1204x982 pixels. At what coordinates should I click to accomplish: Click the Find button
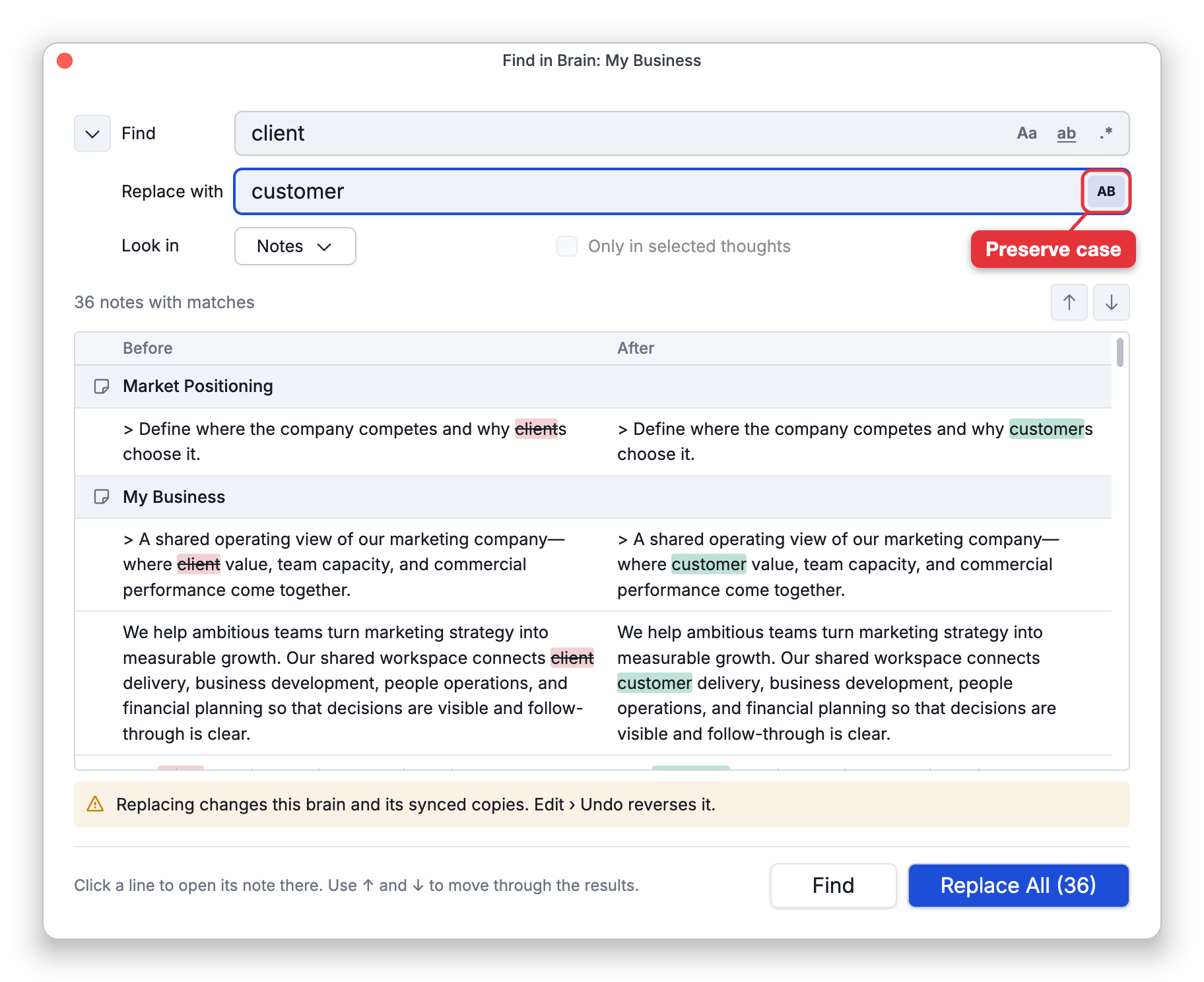tap(833, 886)
